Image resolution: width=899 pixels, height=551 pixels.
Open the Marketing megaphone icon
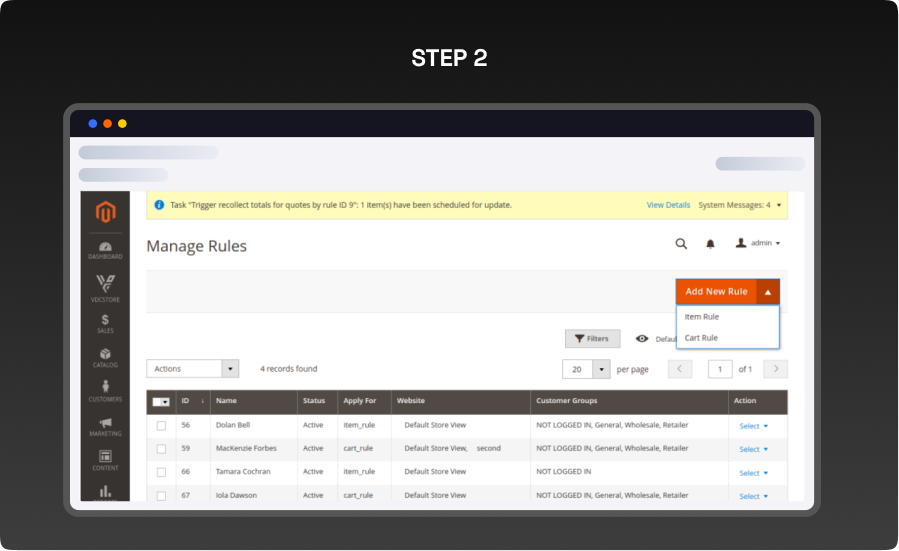click(x=105, y=426)
